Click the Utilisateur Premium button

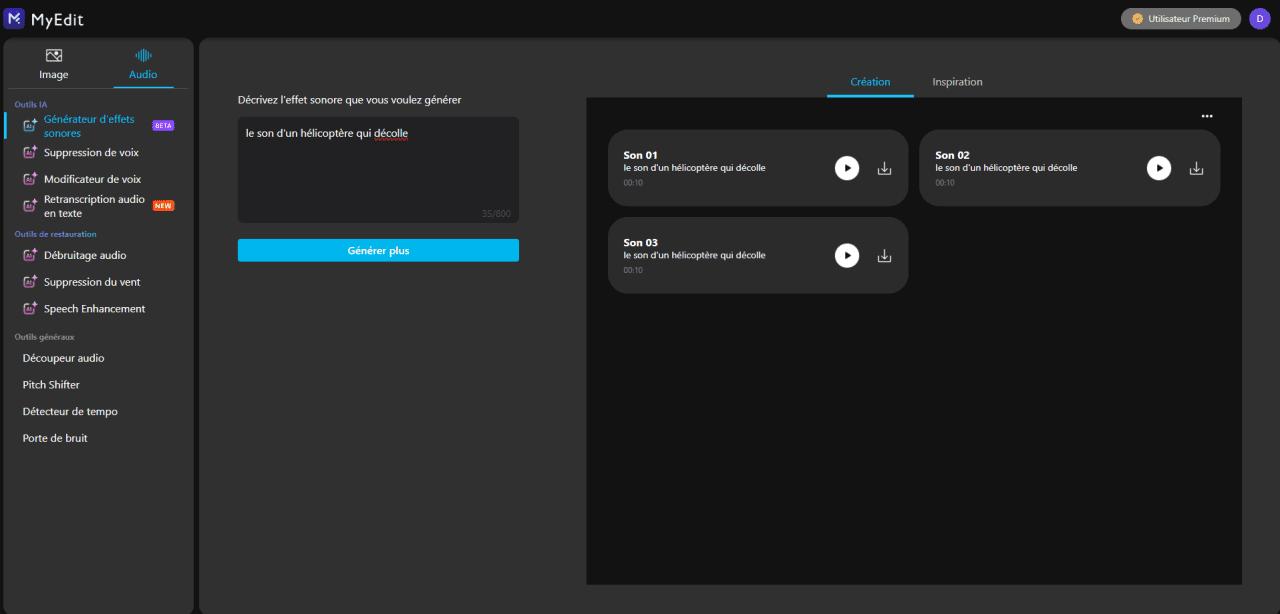[x=1181, y=18]
